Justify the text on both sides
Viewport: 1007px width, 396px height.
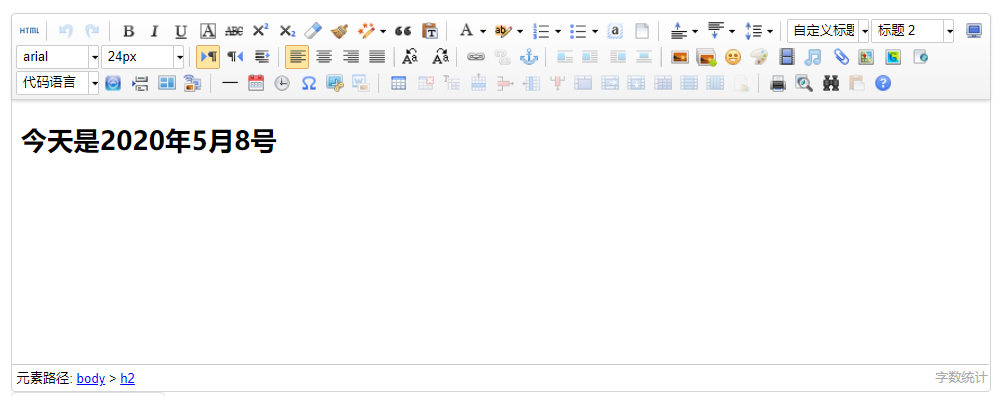378,57
